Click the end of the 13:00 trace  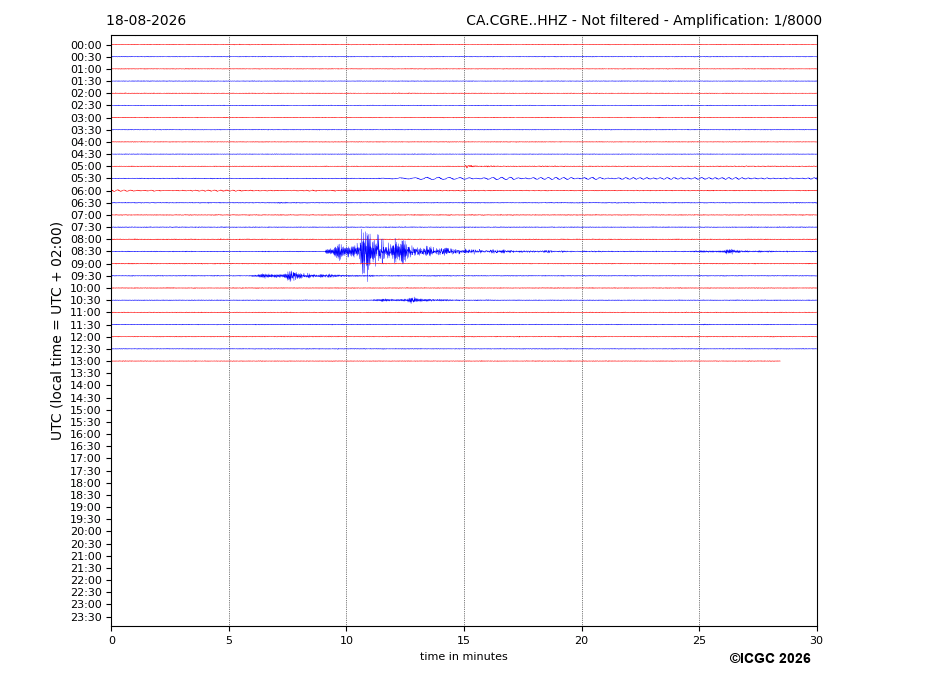779,361
